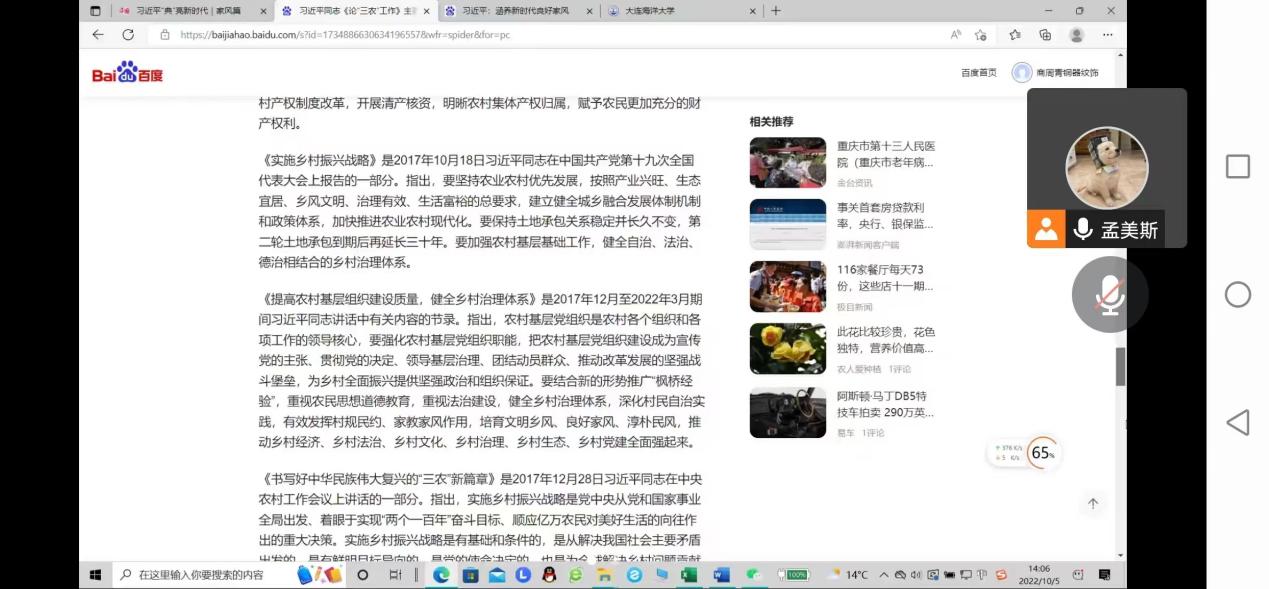Click the page vertical scrollbar thumb
The height and width of the screenshot is (589, 1269).
[x=1120, y=366]
